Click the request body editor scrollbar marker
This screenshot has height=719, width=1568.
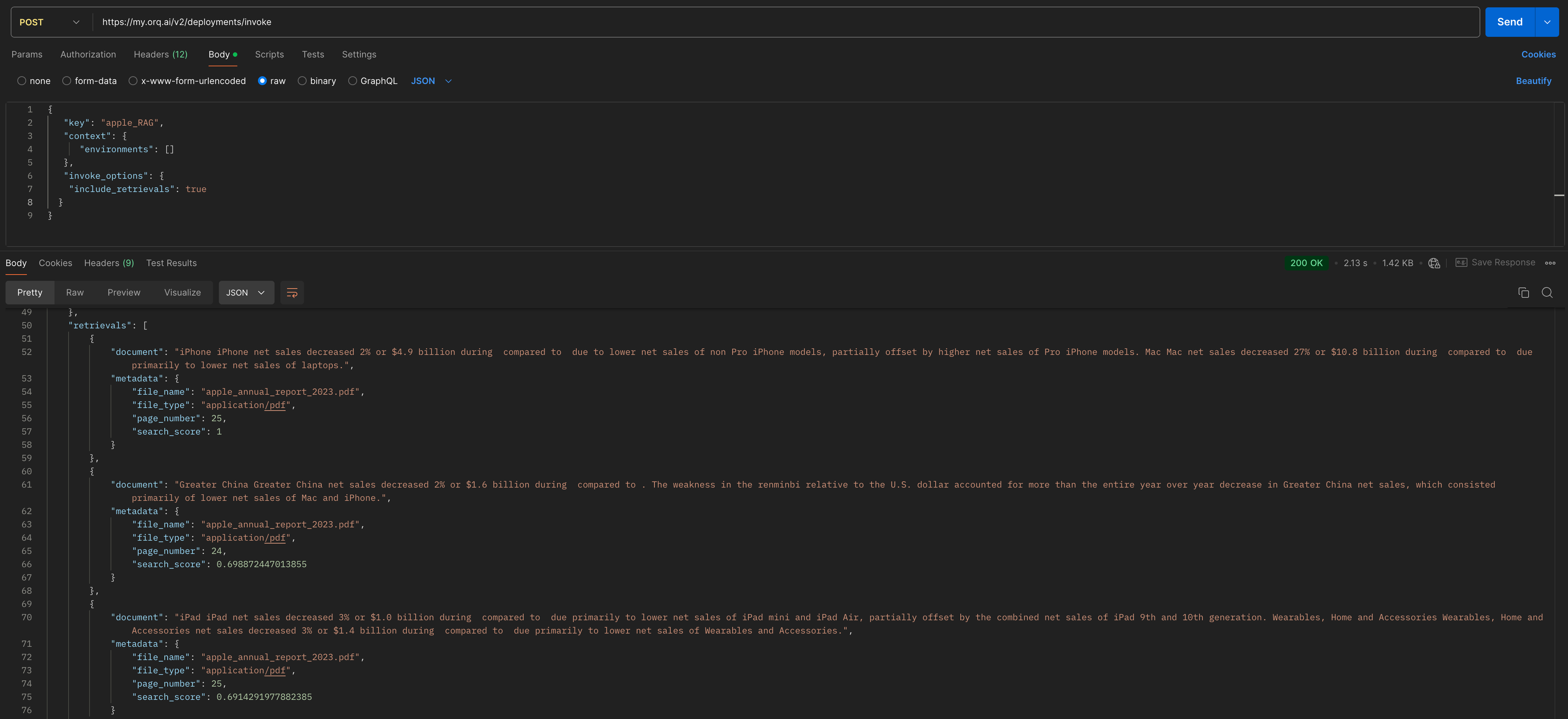pos(1559,195)
